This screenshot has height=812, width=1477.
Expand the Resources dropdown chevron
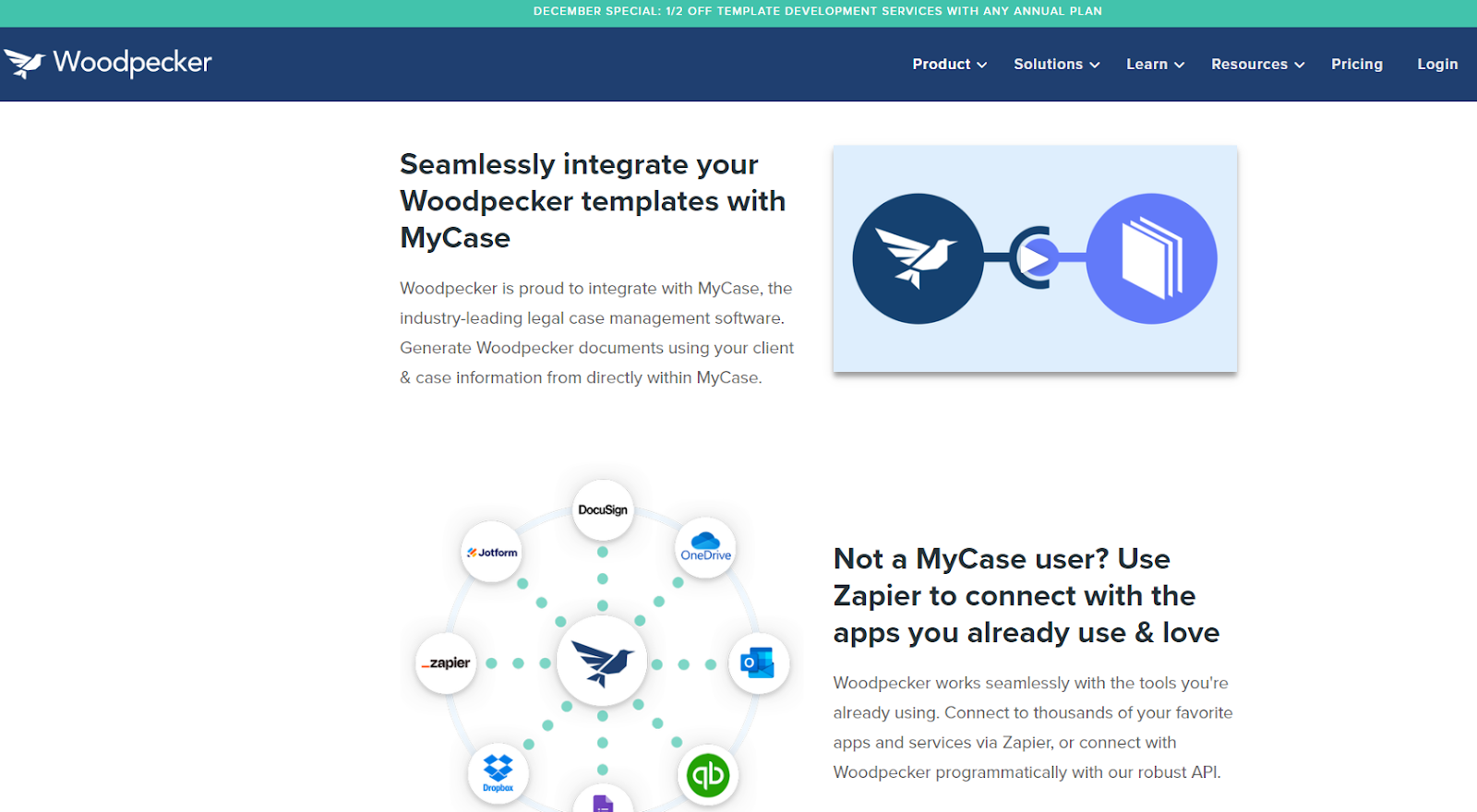click(1300, 65)
